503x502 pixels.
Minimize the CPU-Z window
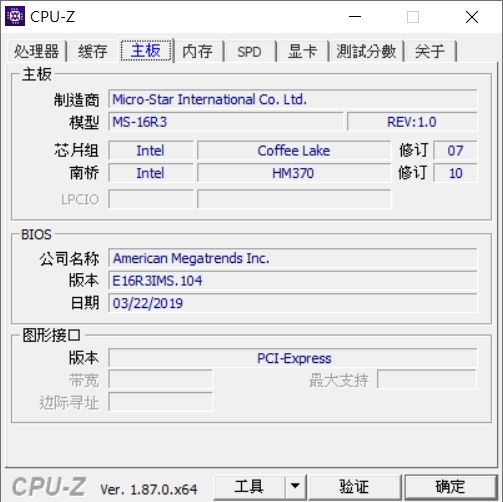(355, 17)
